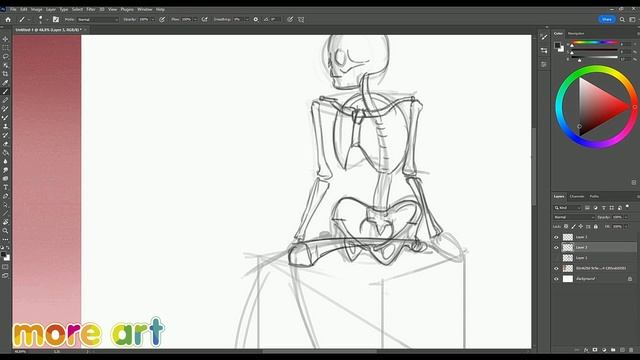Viewport: 640px width, 360px height.
Task: Open the brush settings icon in collapsed panel strip
Action: pyautogui.click(x=544, y=37)
